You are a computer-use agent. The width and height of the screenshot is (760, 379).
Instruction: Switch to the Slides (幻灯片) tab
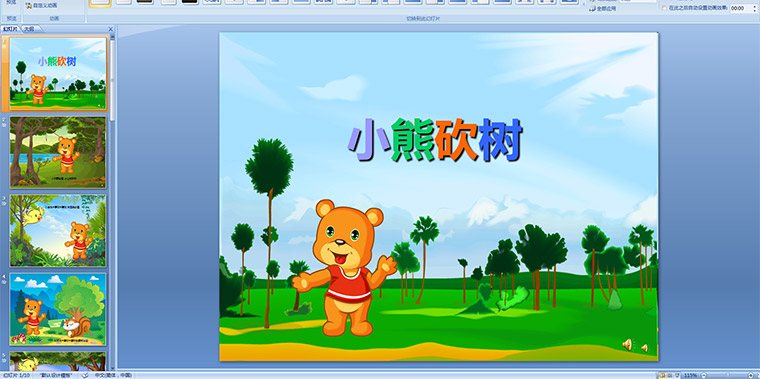pyautogui.click(x=10, y=29)
